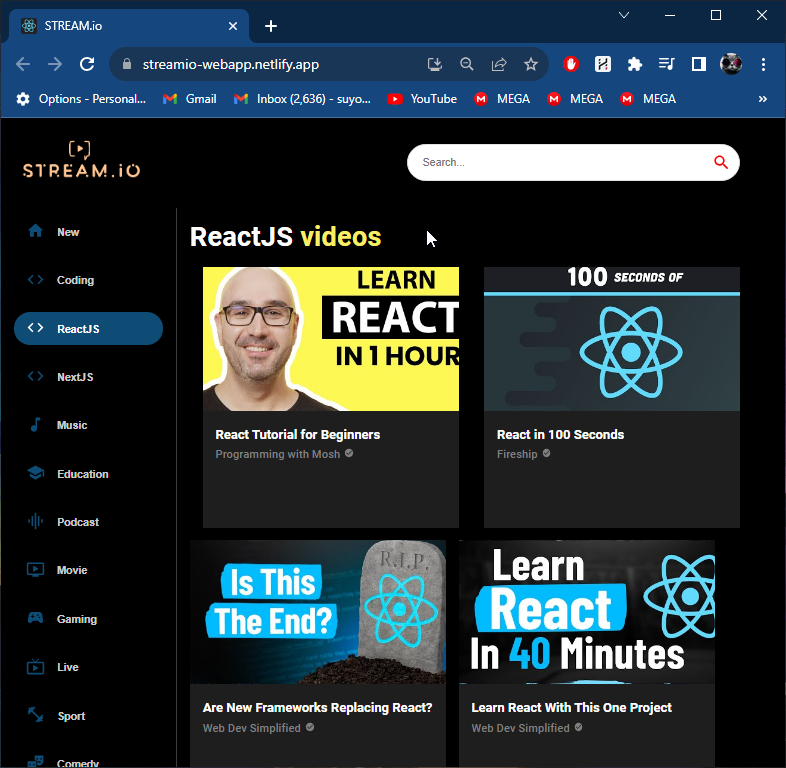Click the install app icon in address bar
The height and width of the screenshot is (768, 786).
[x=435, y=64]
